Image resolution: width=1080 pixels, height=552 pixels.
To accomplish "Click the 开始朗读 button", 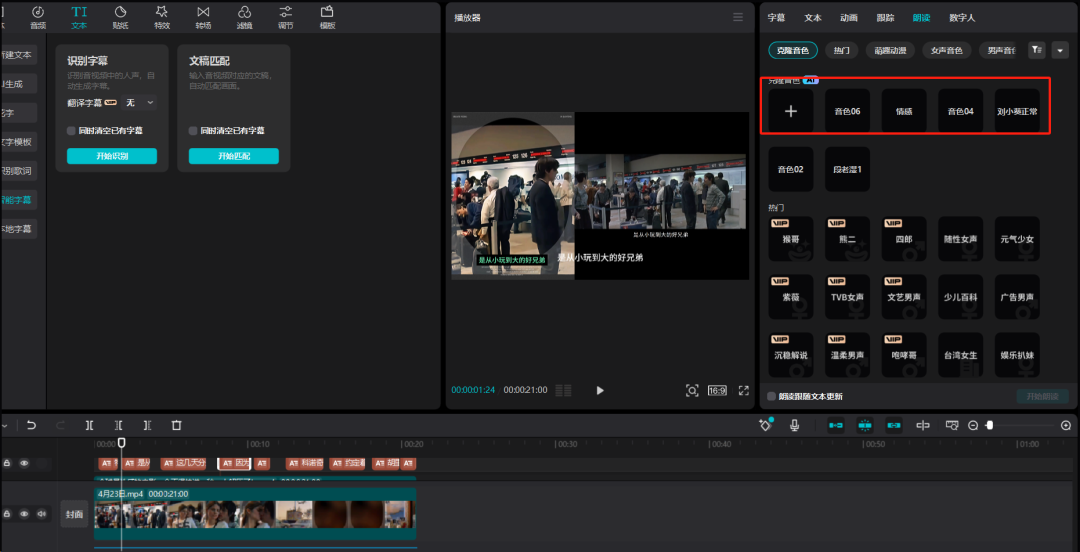I will tap(1042, 396).
